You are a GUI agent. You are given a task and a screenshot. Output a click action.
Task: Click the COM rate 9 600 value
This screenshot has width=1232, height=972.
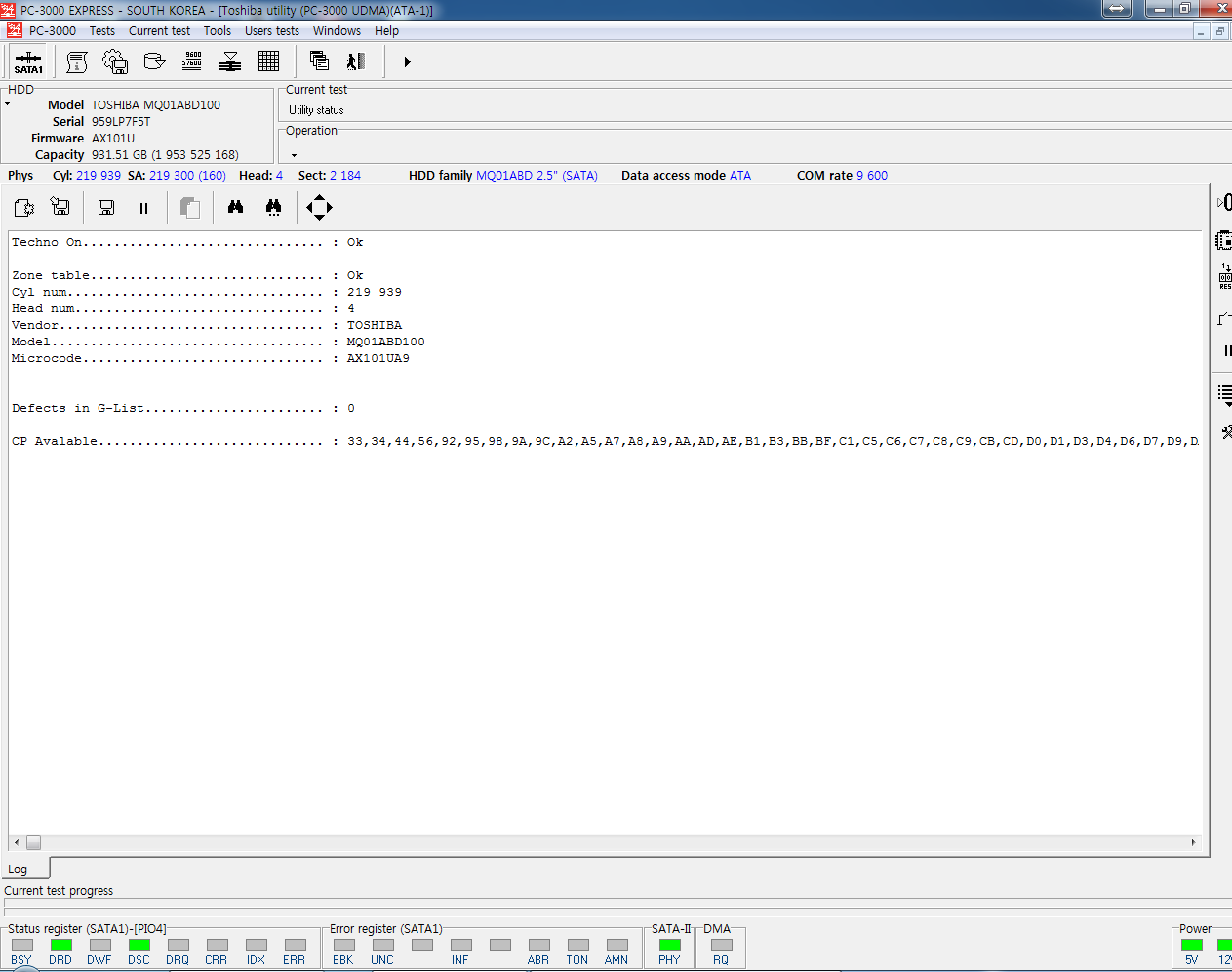(x=872, y=176)
